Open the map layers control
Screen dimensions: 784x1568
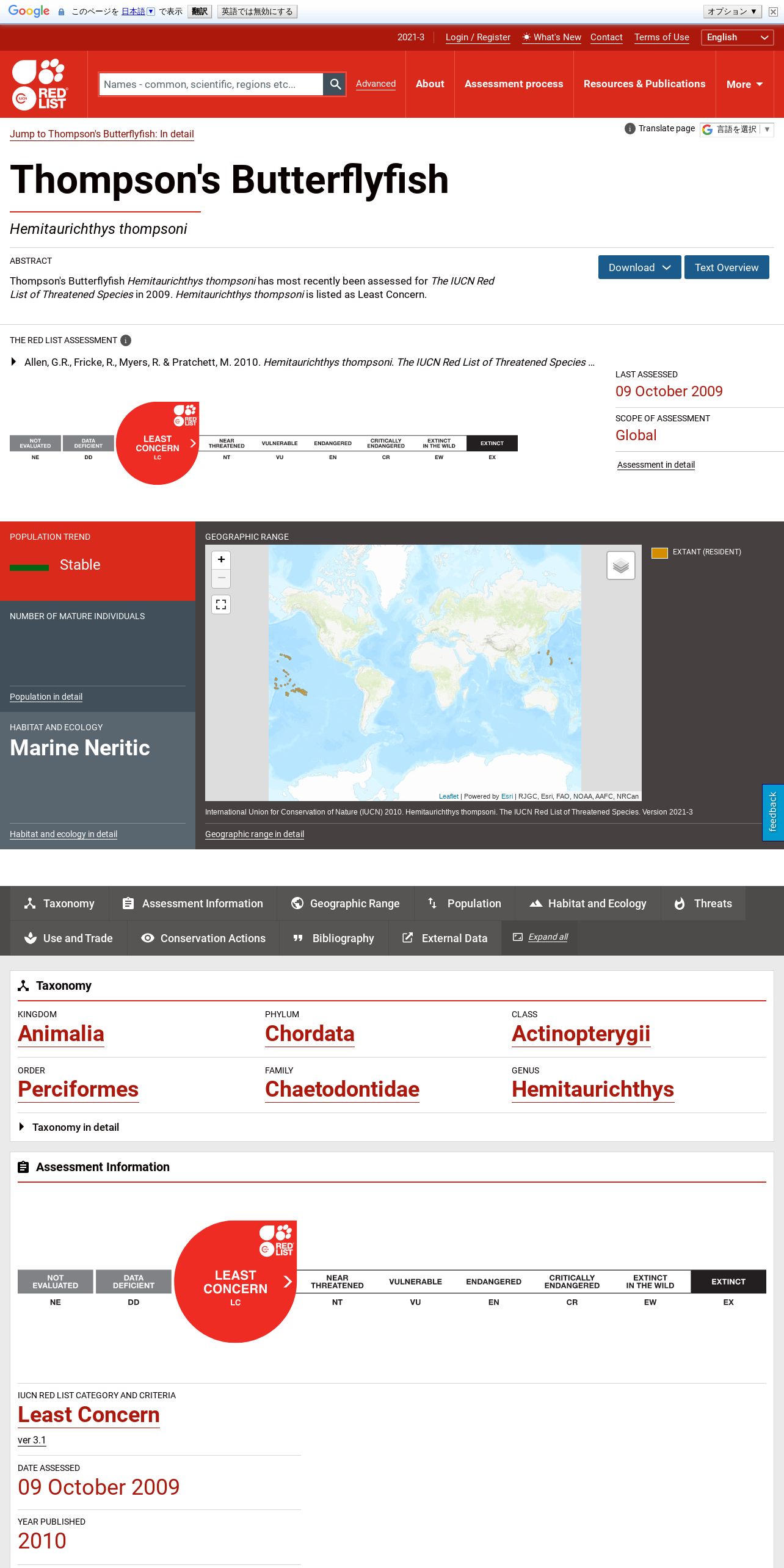point(620,565)
